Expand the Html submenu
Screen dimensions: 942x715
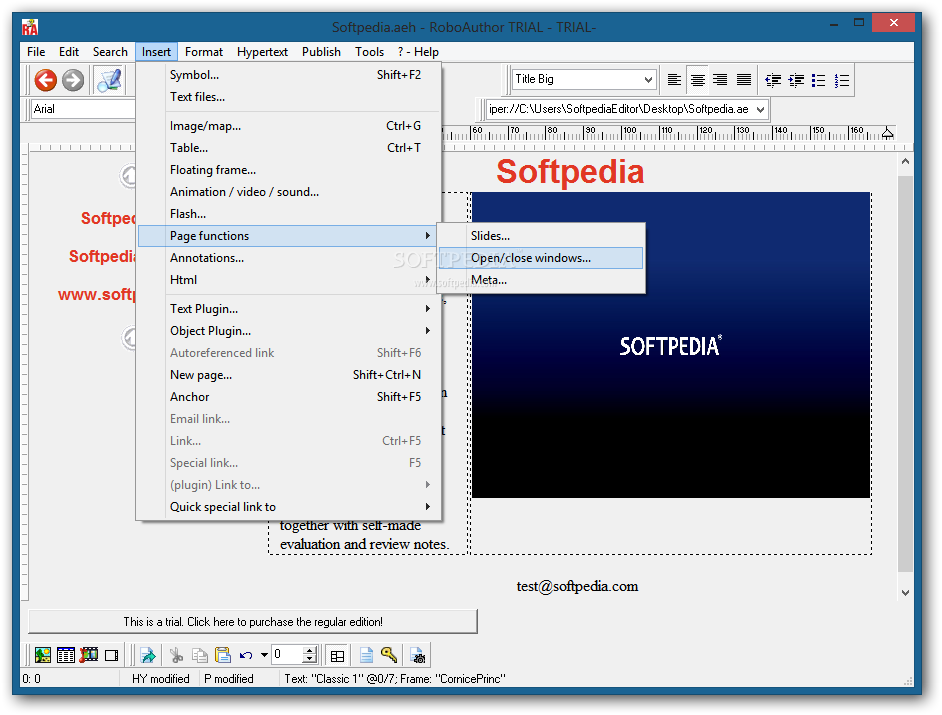pos(290,279)
